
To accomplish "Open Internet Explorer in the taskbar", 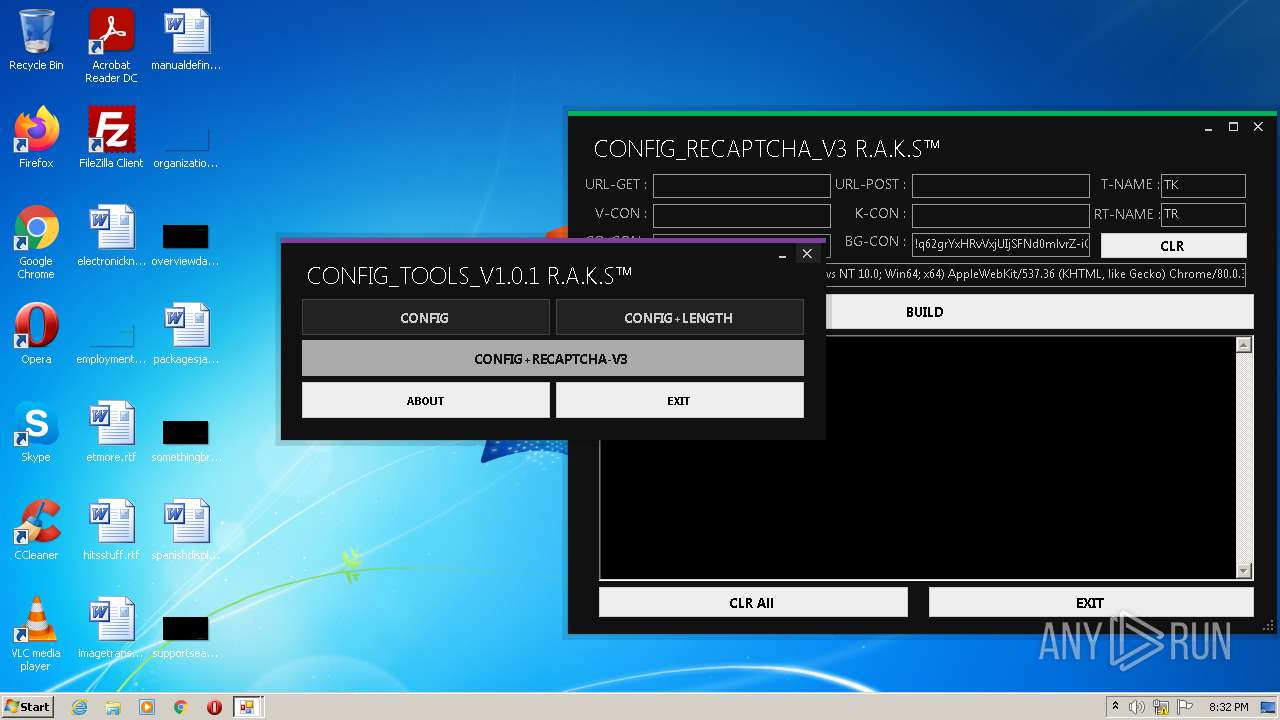I will click(80, 707).
